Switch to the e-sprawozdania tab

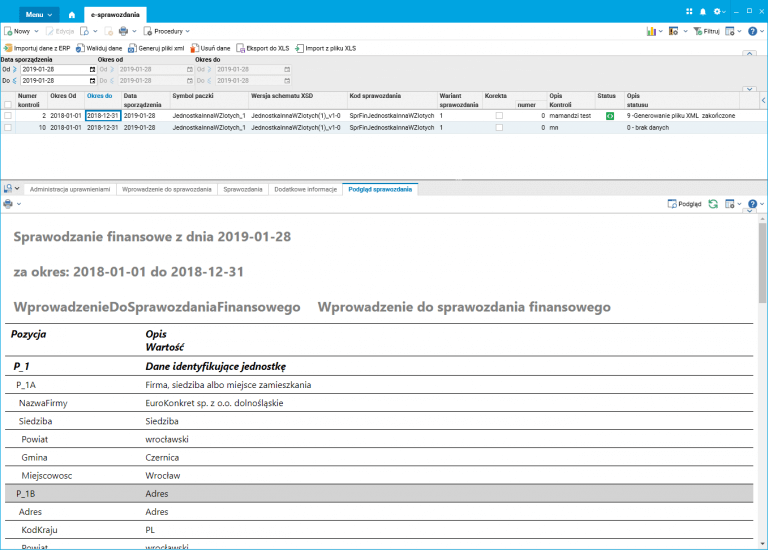(115, 15)
